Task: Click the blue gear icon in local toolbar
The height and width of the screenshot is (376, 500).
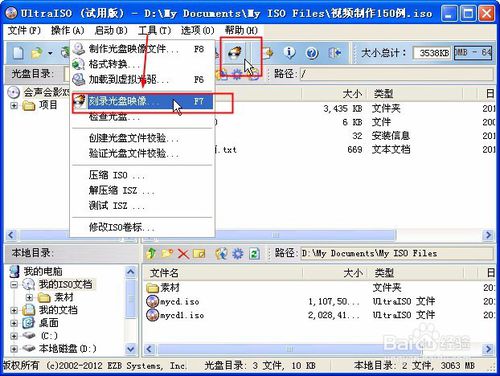Action: [238, 254]
